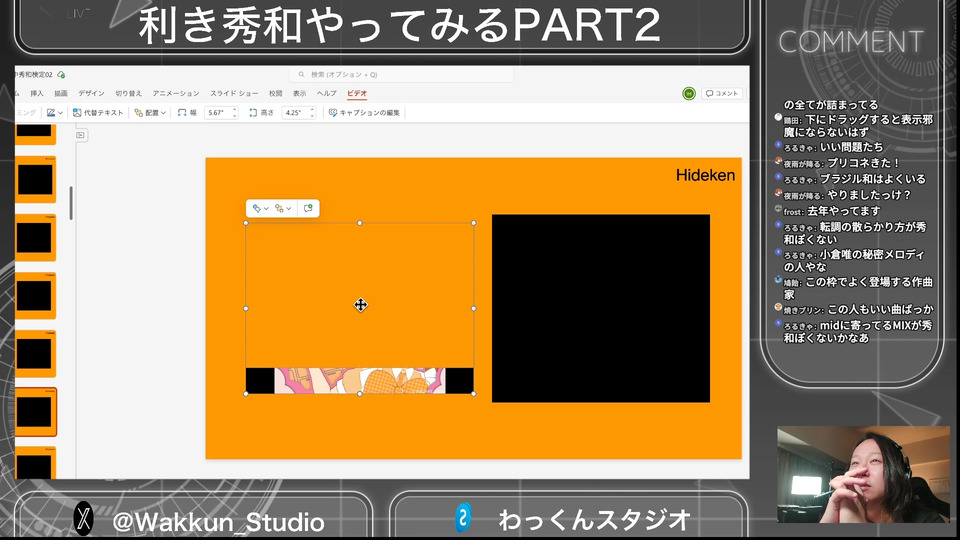
Task: Decrease height using the down stepper arrow
Action: 312,116
